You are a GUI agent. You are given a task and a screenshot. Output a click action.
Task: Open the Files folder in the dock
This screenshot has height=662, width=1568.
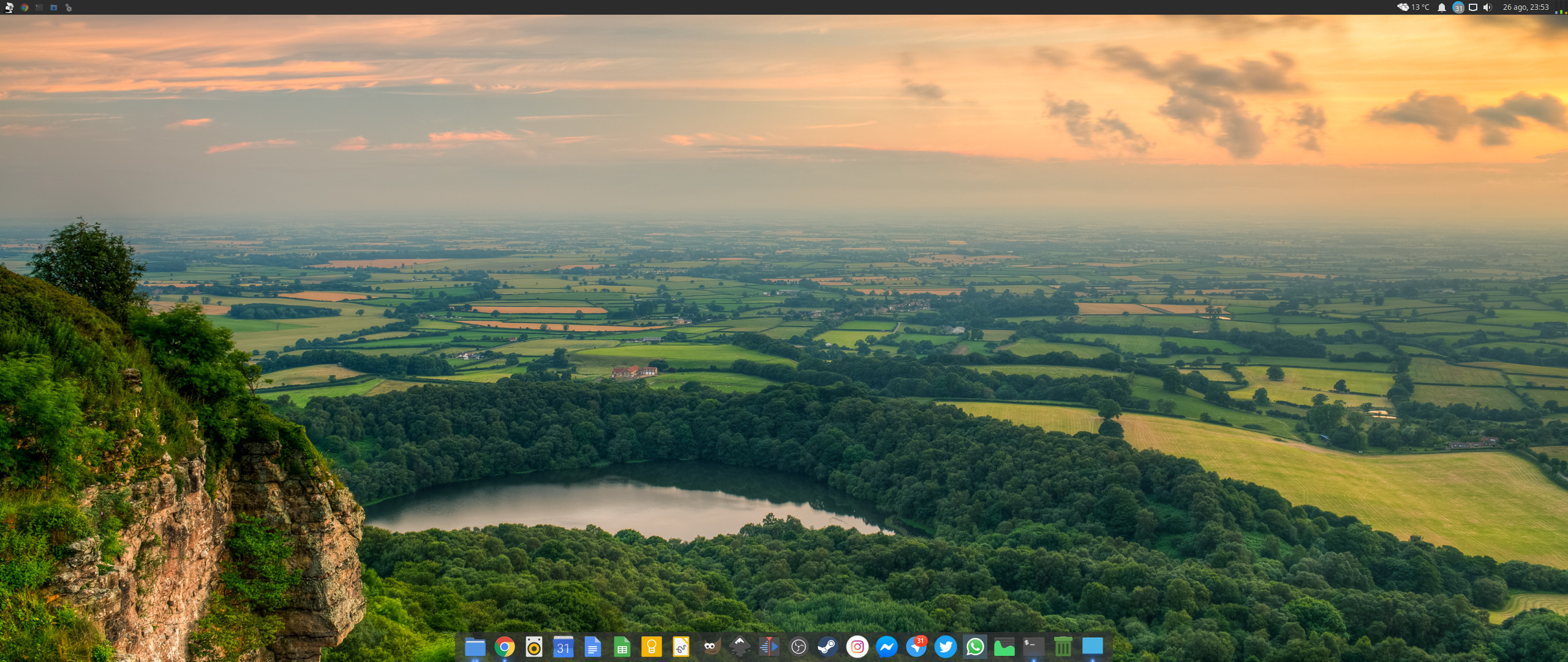point(475,647)
